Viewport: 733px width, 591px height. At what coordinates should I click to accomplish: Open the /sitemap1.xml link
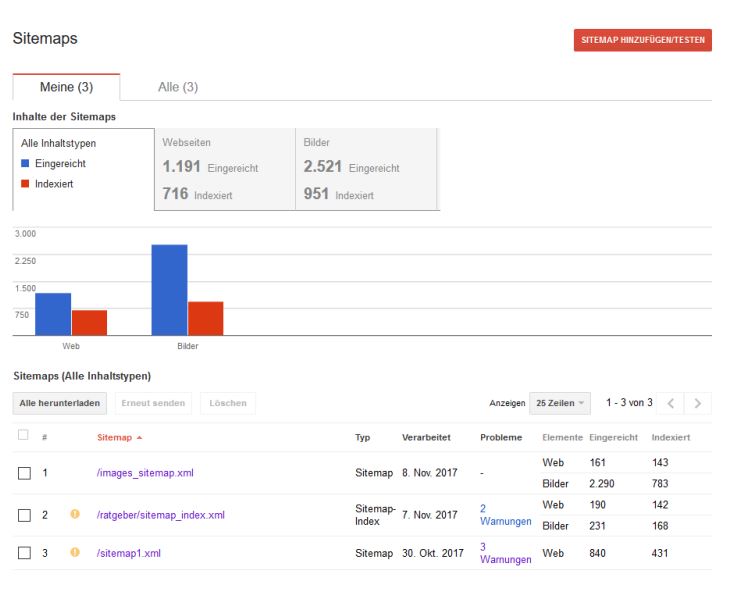tap(129, 553)
